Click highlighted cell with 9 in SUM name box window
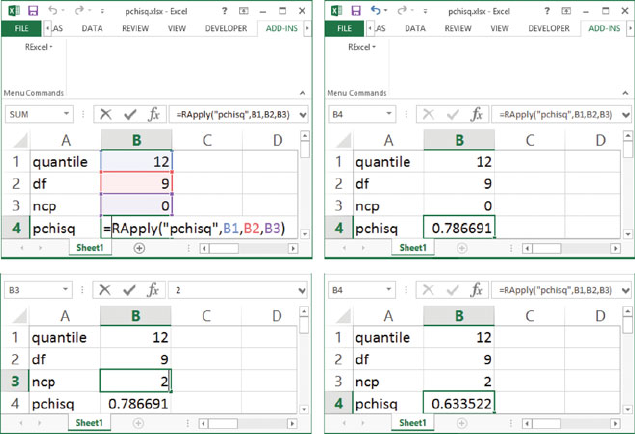 click(x=136, y=183)
